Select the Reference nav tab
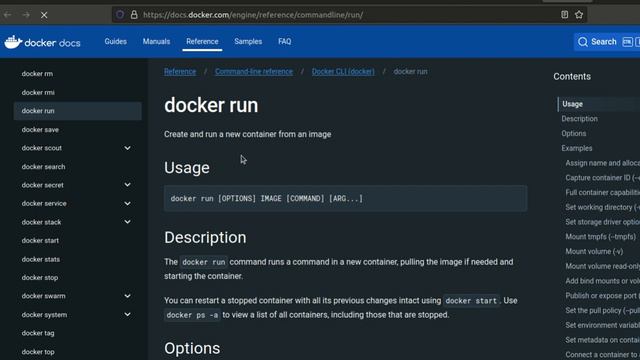The height and width of the screenshot is (360, 640). coord(202,42)
